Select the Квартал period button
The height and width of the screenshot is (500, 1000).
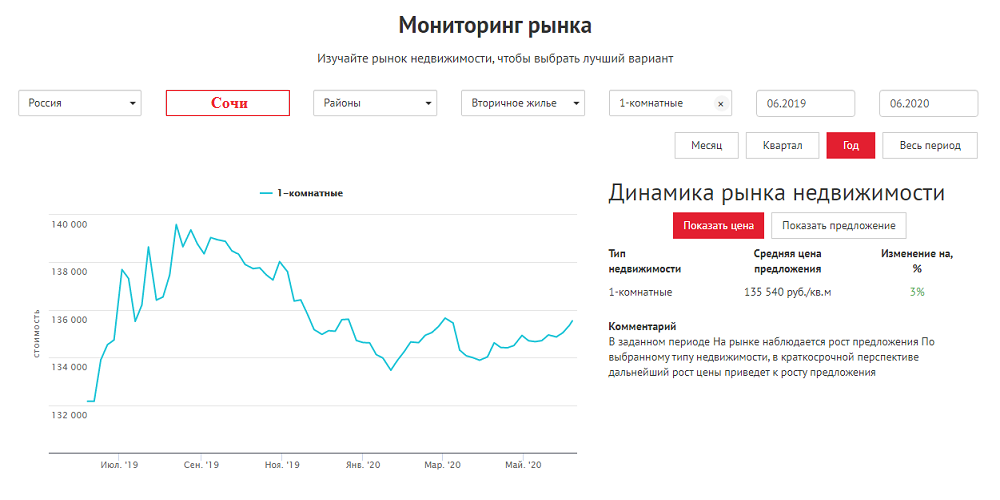(782, 145)
